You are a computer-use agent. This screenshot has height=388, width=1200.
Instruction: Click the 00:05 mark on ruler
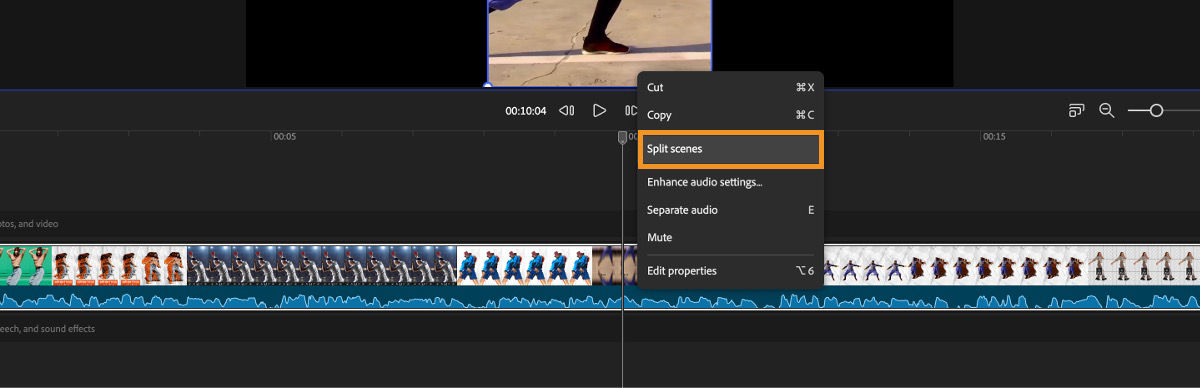(x=285, y=137)
